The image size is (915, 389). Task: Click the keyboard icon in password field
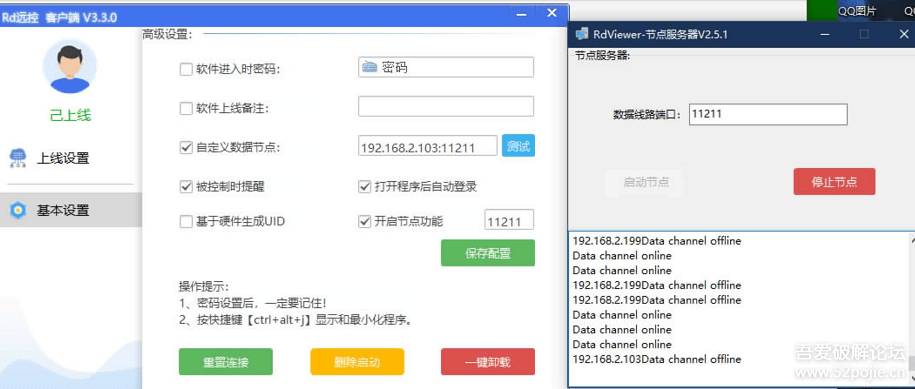tap(369, 67)
